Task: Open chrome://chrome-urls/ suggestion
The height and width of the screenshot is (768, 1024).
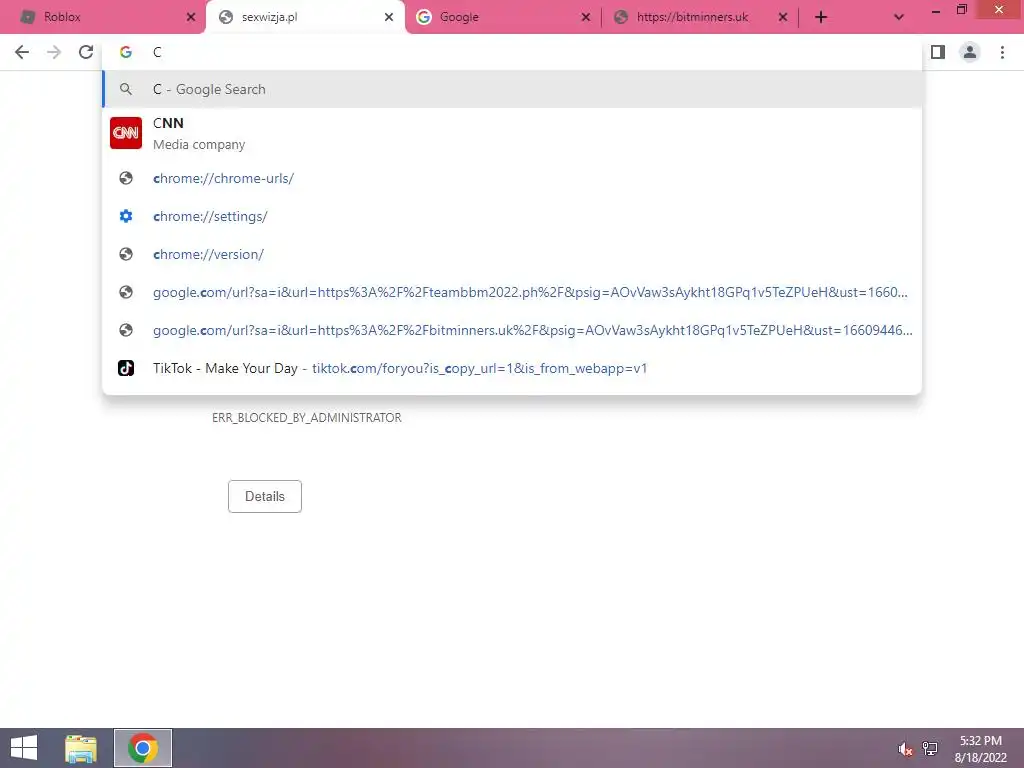Action: coord(513,178)
